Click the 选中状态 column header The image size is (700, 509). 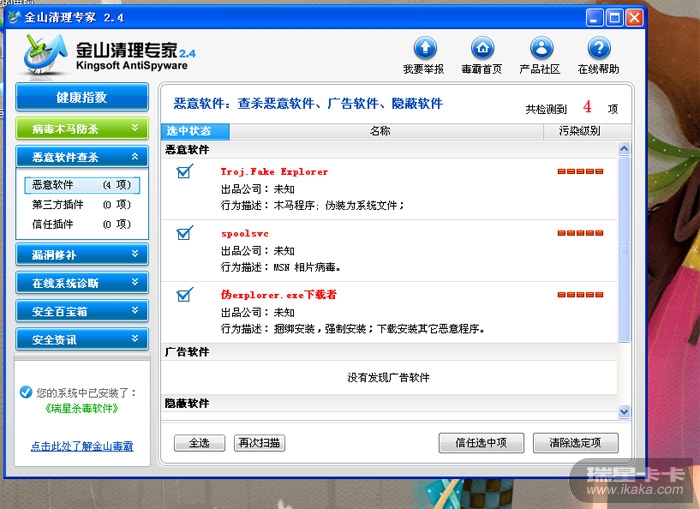click(195, 131)
